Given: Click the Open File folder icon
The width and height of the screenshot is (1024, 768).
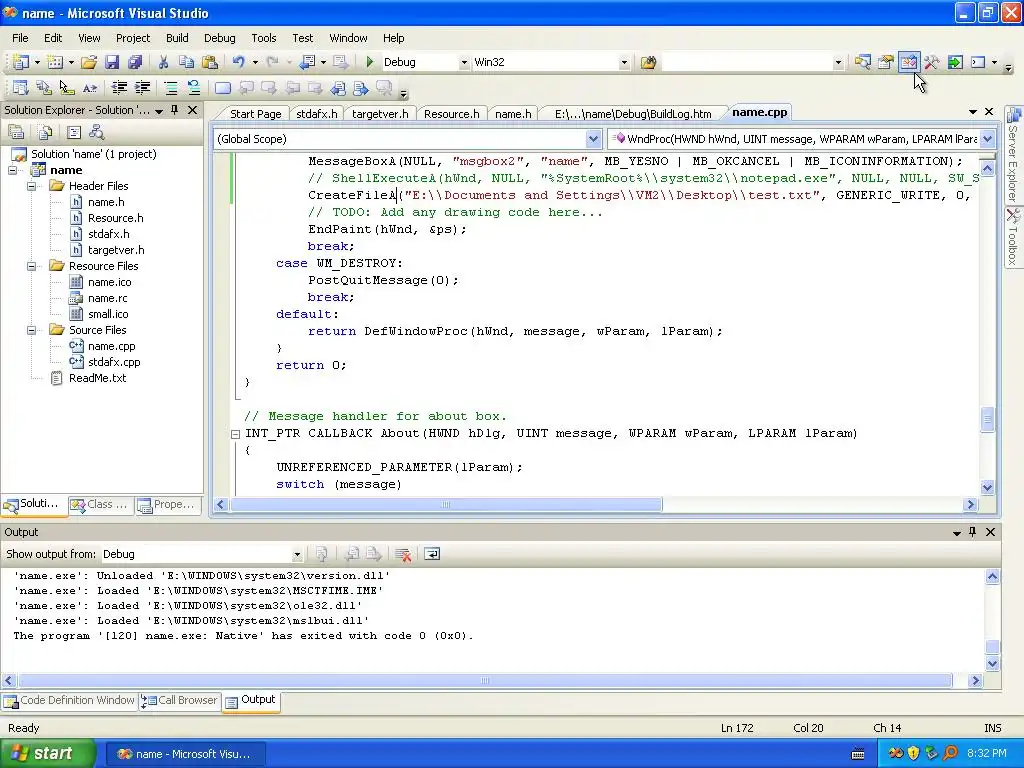Looking at the screenshot, I should [x=88, y=62].
